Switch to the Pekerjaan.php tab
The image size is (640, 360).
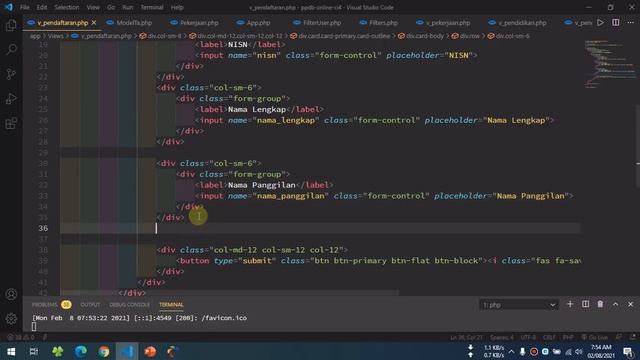199,23
